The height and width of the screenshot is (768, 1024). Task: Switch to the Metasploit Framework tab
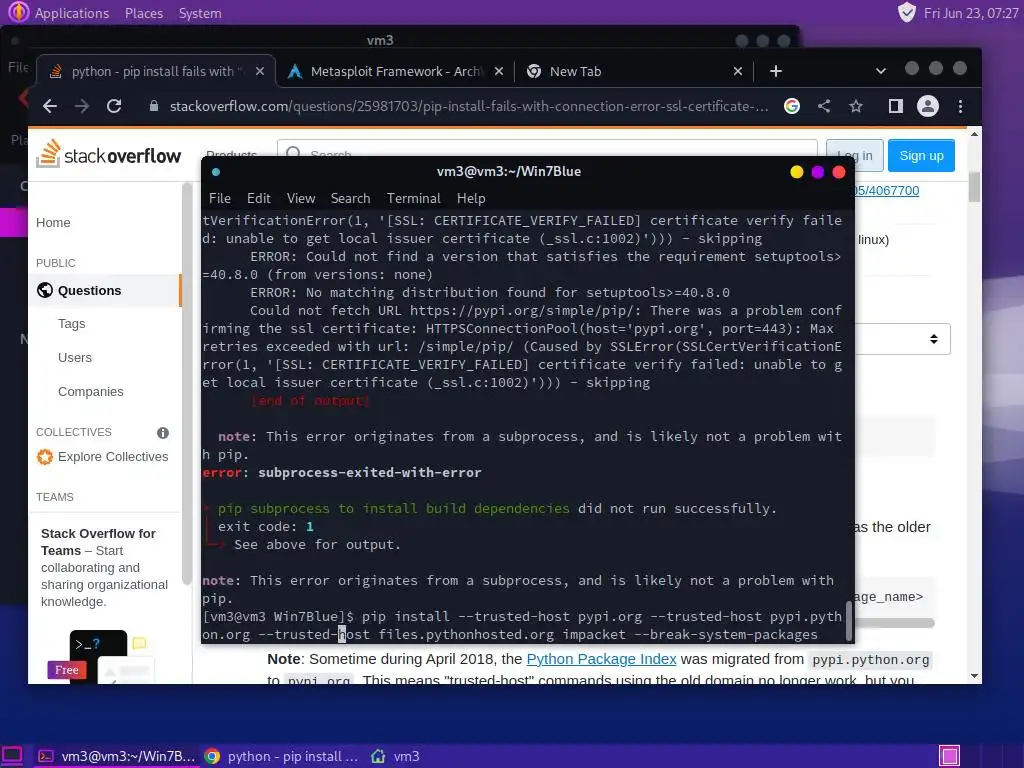tap(396, 71)
